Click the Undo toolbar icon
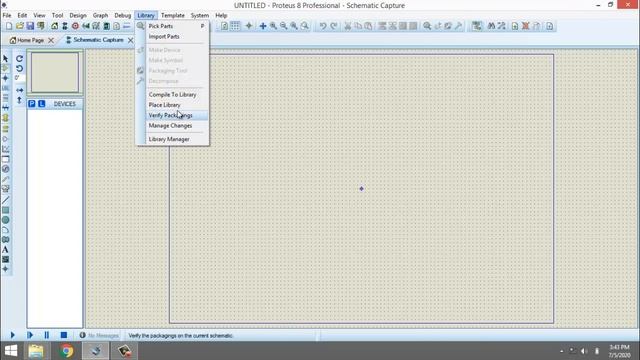The width and height of the screenshot is (640, 360). tap(322, 26)
